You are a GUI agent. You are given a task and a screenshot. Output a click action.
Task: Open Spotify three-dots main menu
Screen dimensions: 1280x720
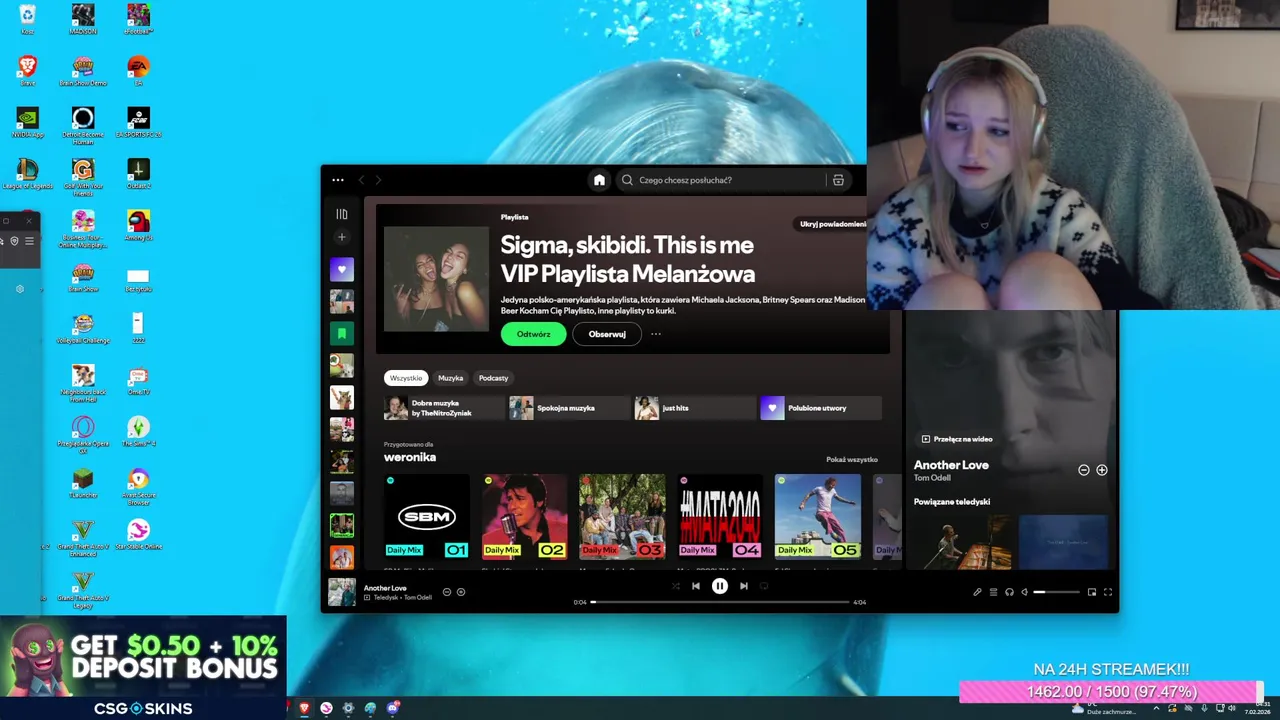pyautogui.click(x=338, y=180)
